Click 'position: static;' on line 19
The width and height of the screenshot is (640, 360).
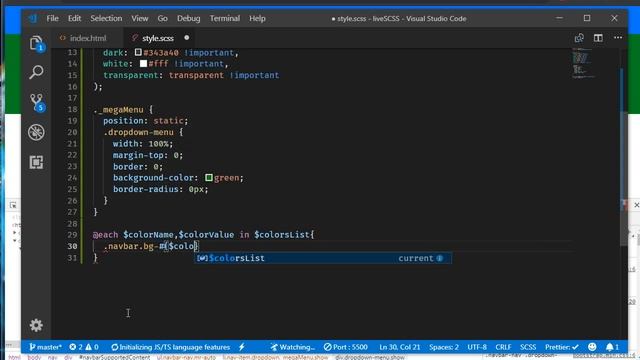click(146, 121)
